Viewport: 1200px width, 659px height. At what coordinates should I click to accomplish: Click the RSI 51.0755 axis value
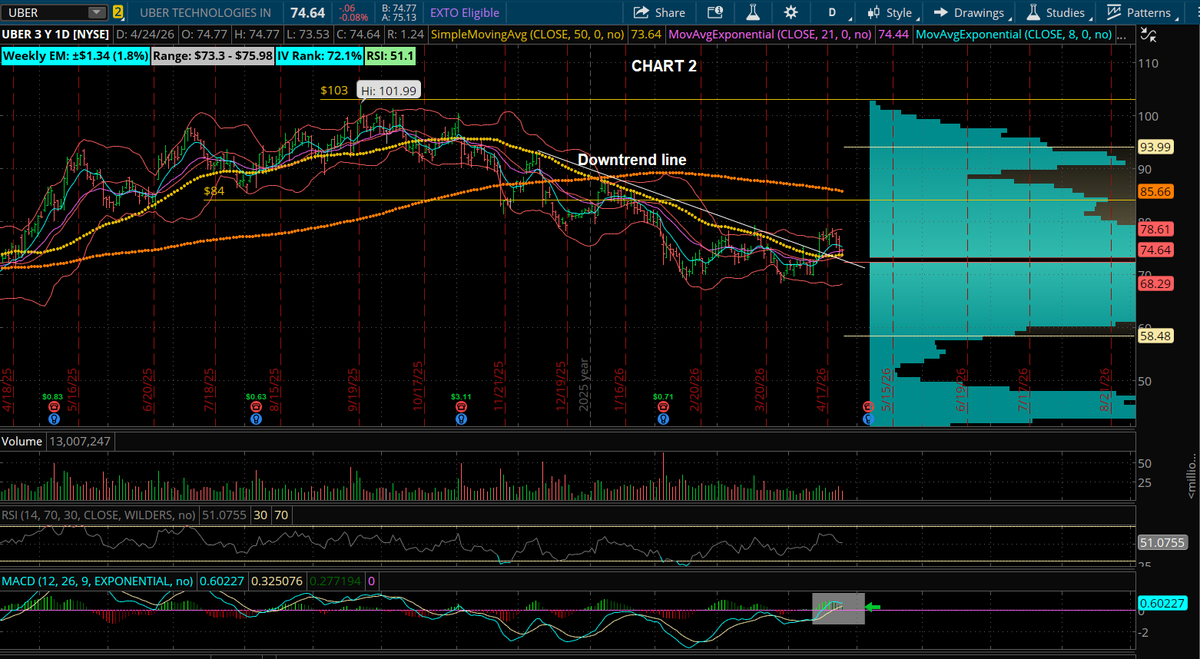pos(1162,542)
